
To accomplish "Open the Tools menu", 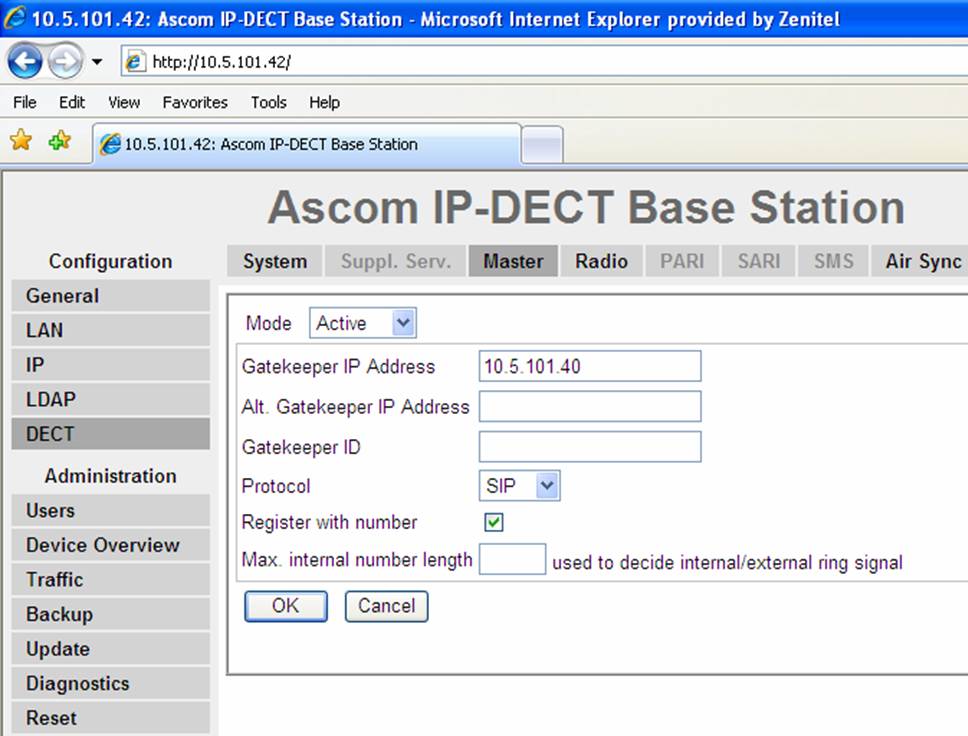I will click(268, 102).
